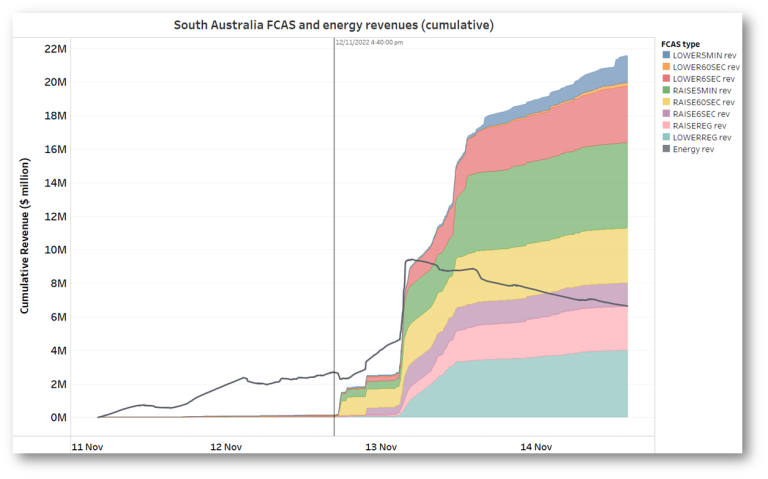The width and height of the screenshot is (768, 479).
Task: Select the RAISE5MIN rev legend label
Action: tap(703, 90)
